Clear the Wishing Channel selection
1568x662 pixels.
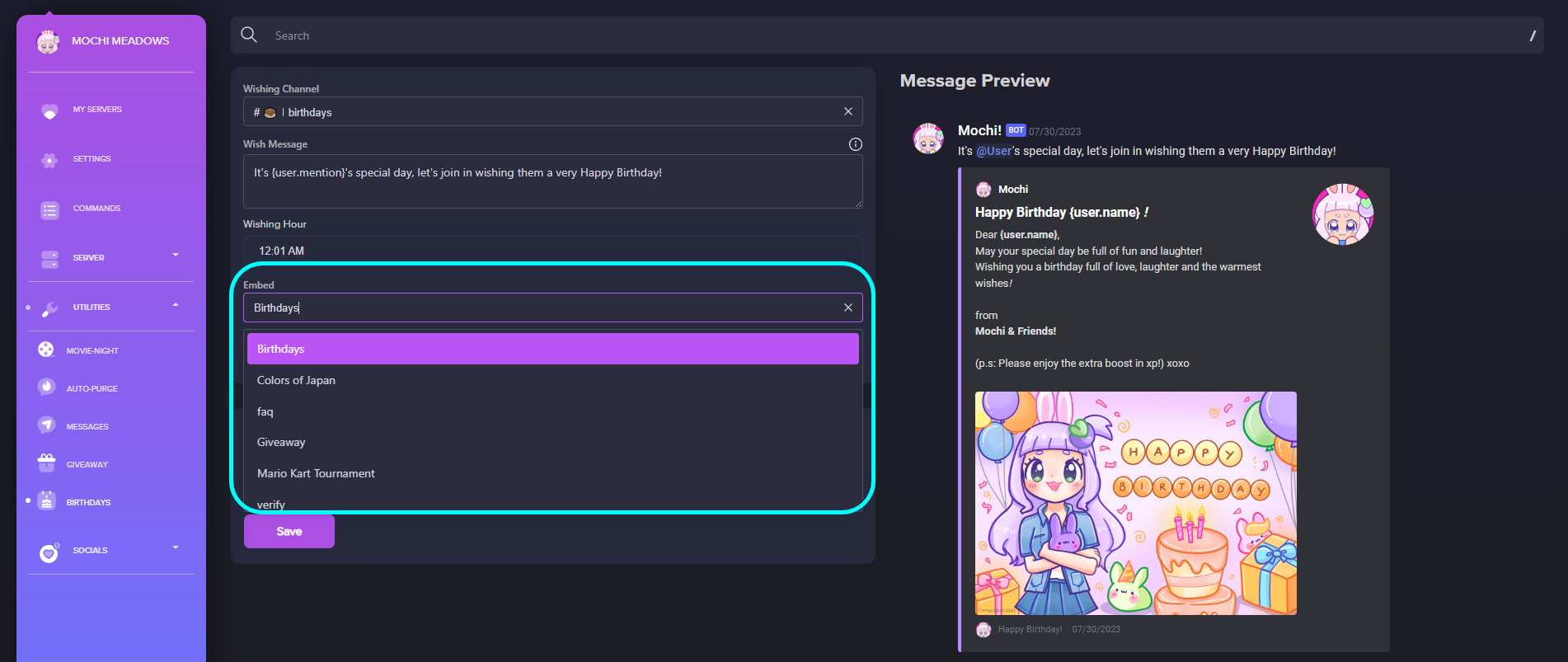(847, 111)
